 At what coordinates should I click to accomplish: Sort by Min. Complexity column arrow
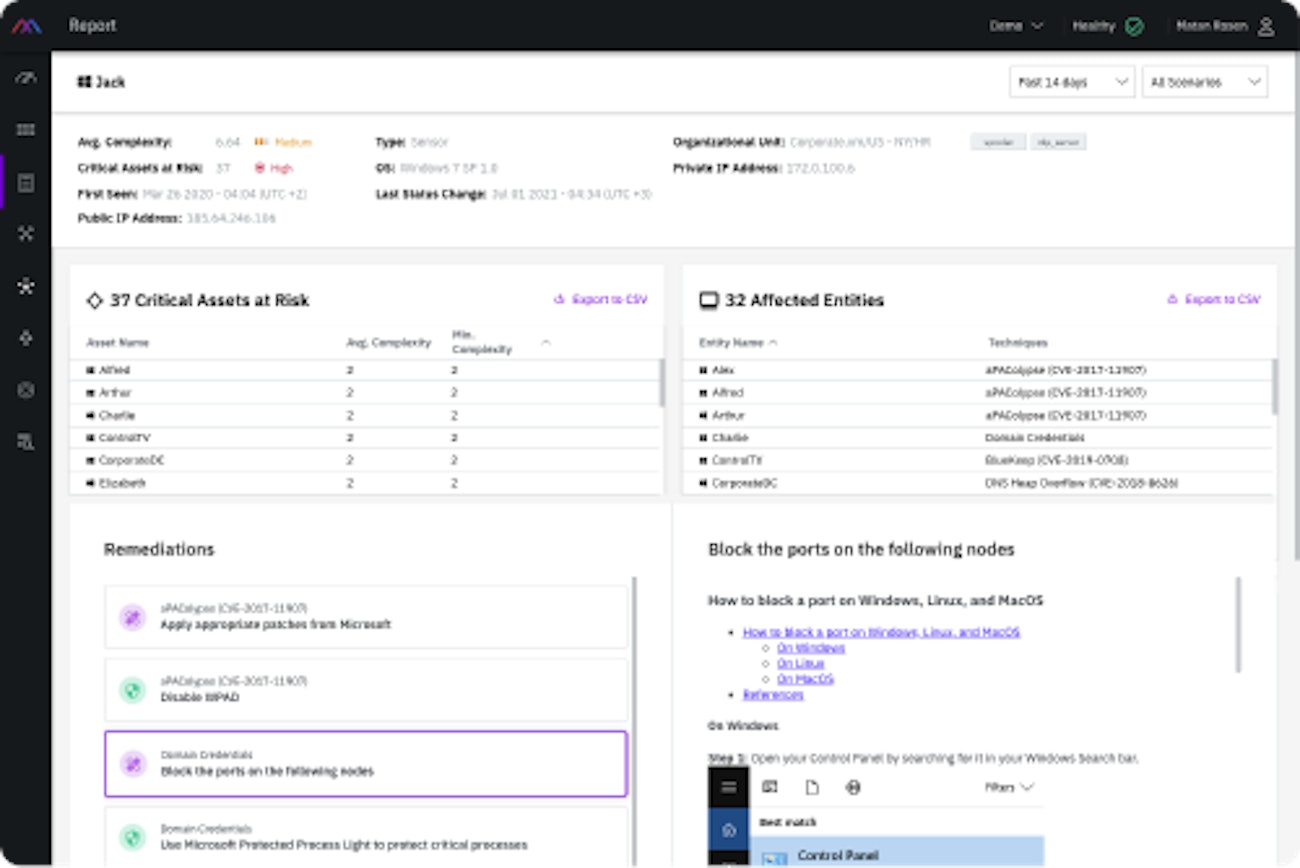(x=546, y=343)
